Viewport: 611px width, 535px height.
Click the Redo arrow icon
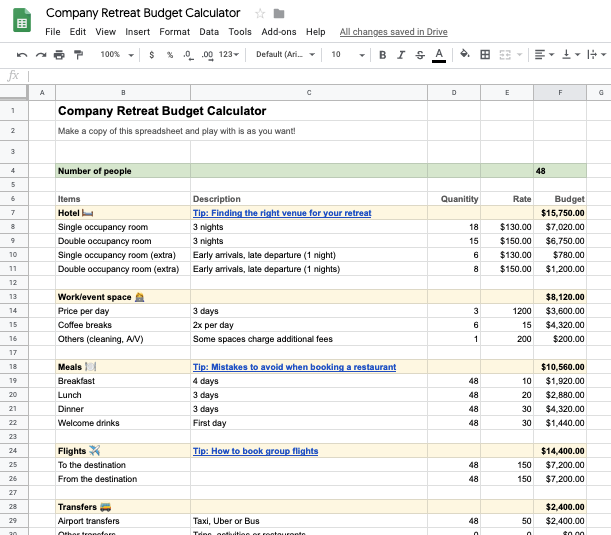click(x=41, y=55)
